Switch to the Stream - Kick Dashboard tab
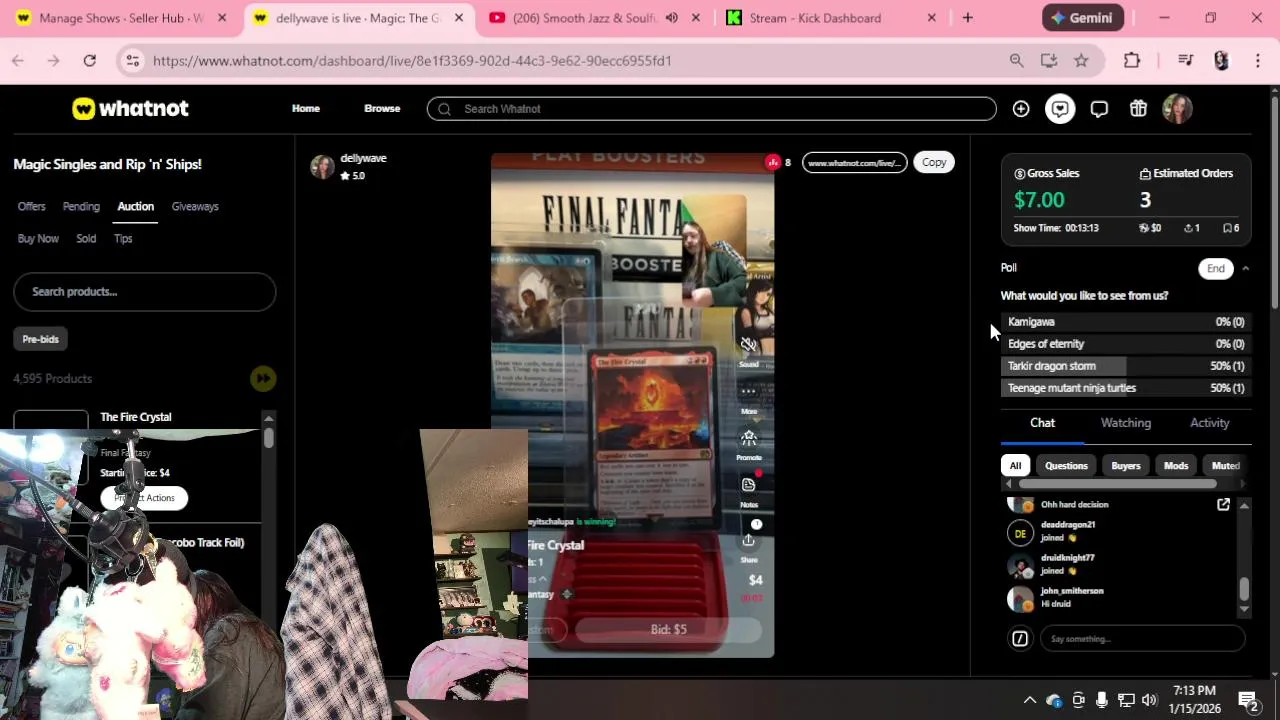This screenshot has height=720, width=1280. [x=832, y=18]
